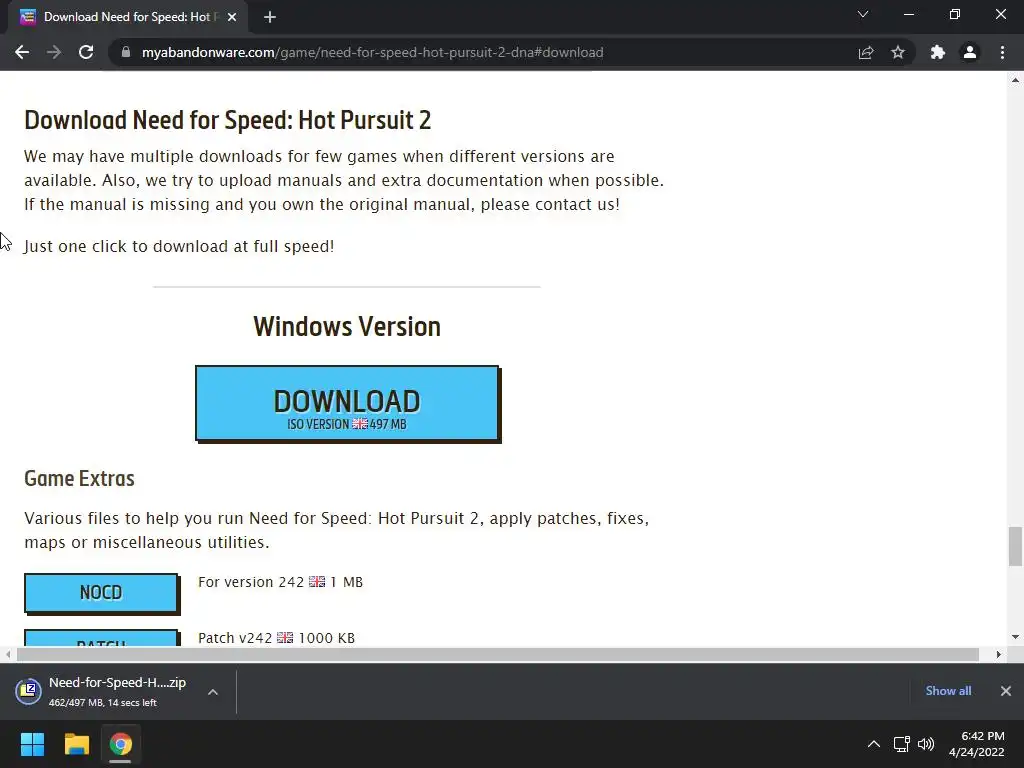The height and width of the screenshot is (768, 1024).
Task: Reload the myabandonware page
Action: point(86,52)
